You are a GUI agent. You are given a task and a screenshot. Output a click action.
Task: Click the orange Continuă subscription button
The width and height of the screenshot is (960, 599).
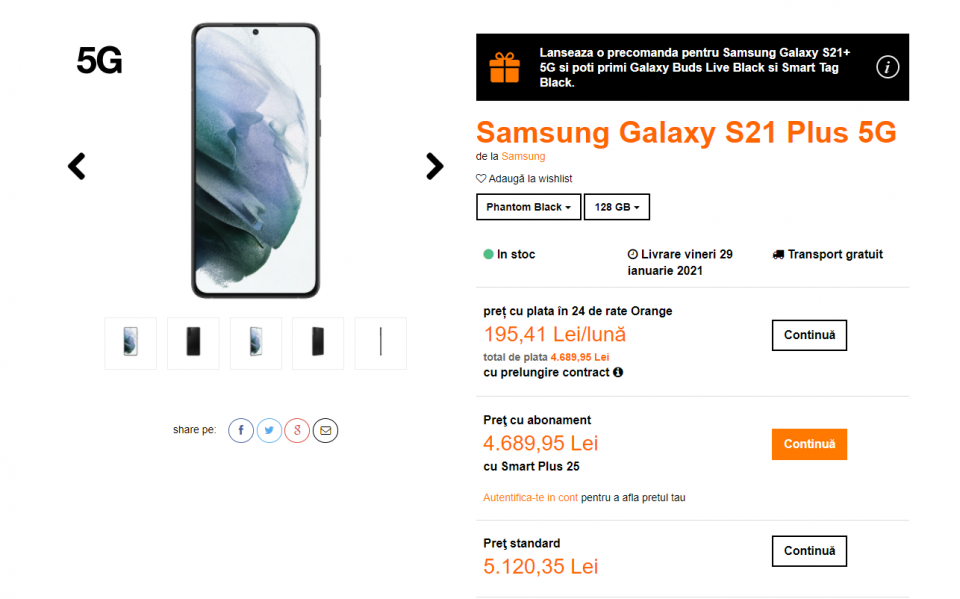809,444
